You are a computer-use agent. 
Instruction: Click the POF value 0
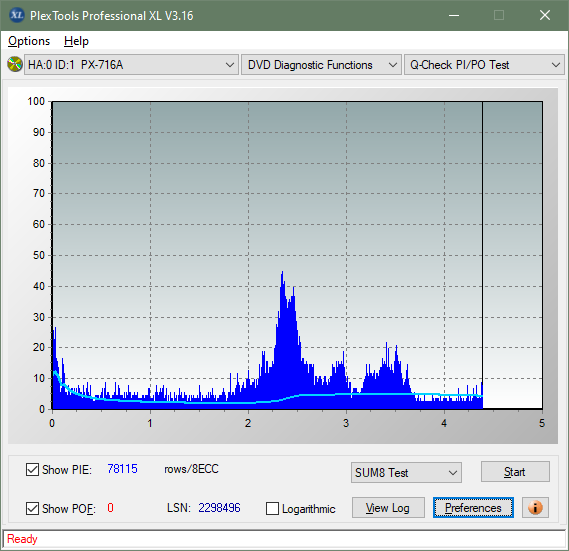point(110,507)
